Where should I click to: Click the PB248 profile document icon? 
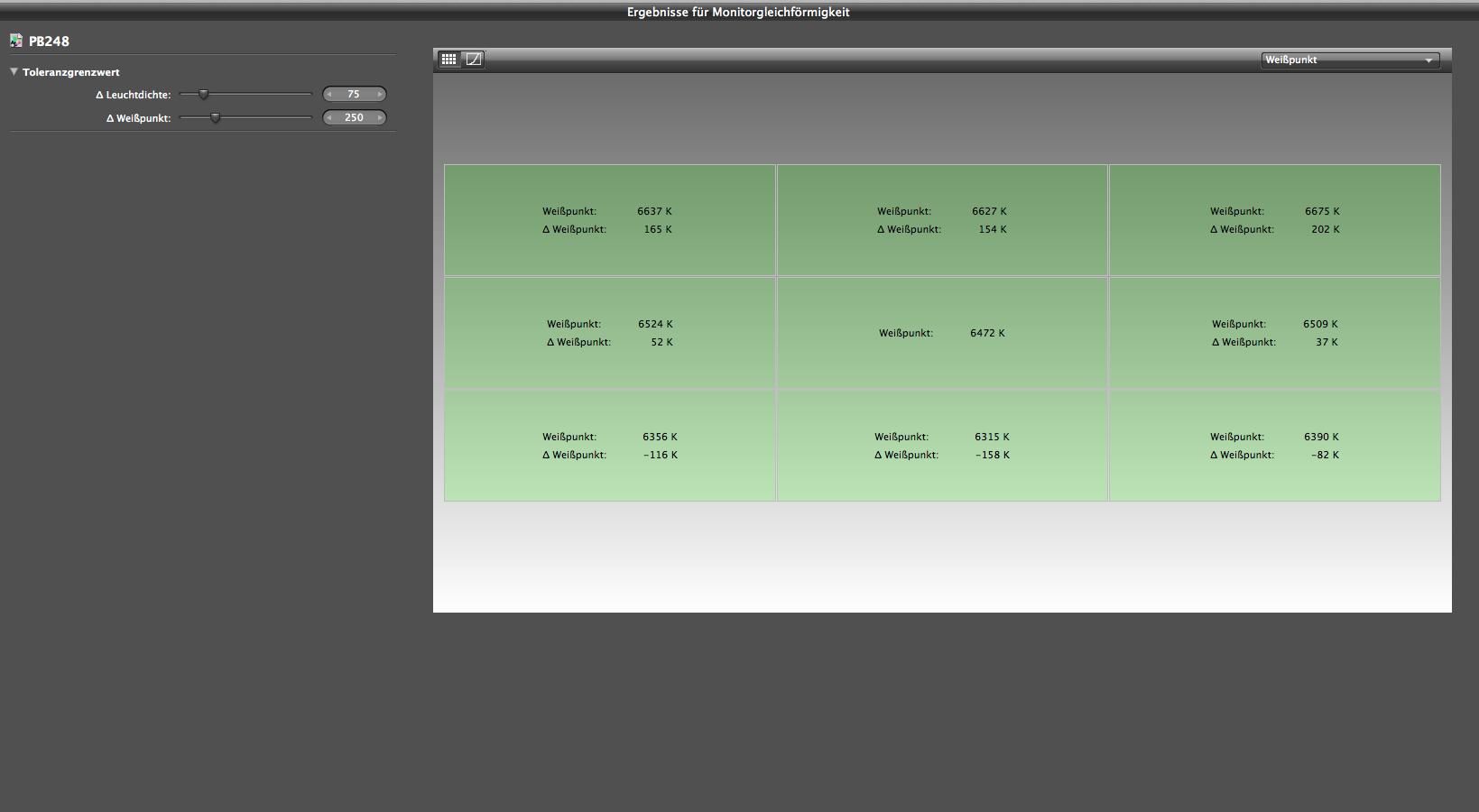[x=16, y=41]
